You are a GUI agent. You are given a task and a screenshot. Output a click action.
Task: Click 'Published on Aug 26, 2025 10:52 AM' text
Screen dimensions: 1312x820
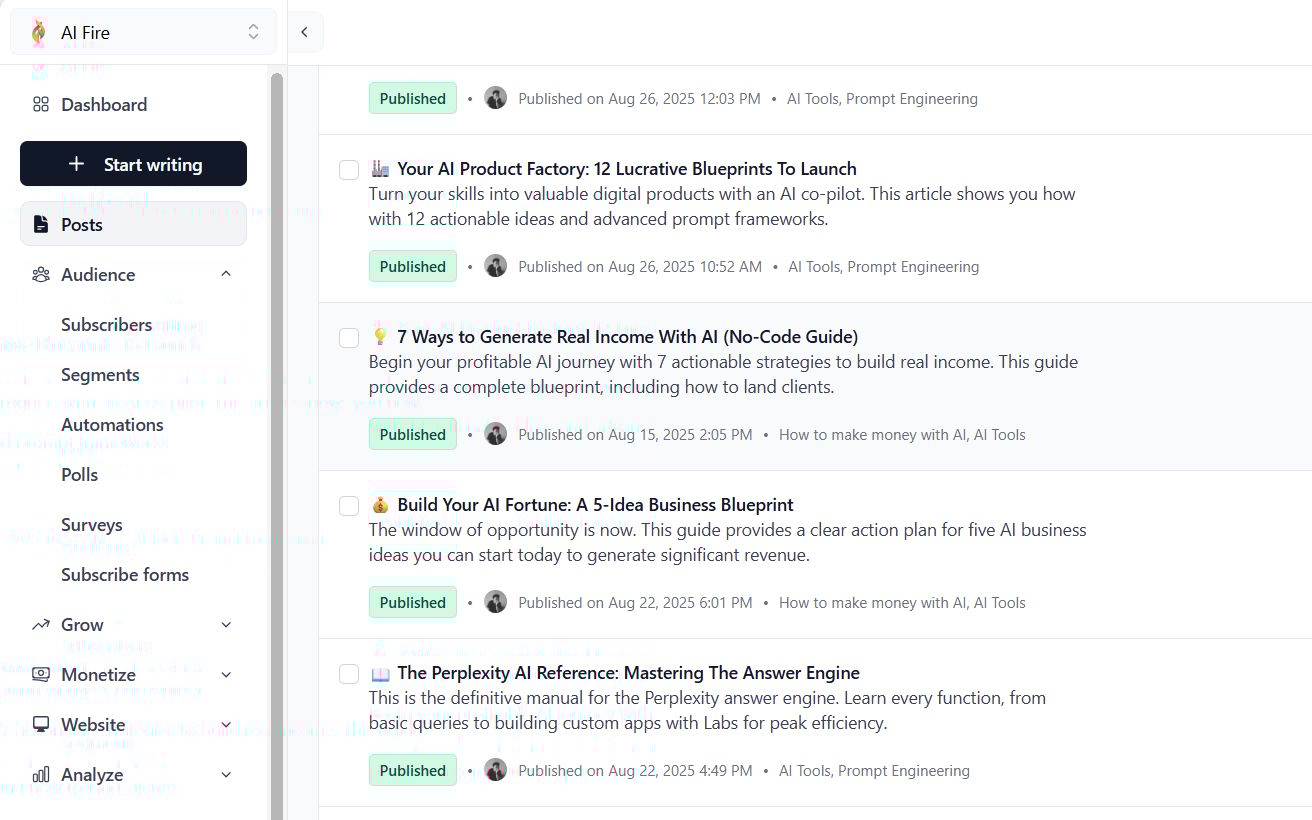click(640, 266)
